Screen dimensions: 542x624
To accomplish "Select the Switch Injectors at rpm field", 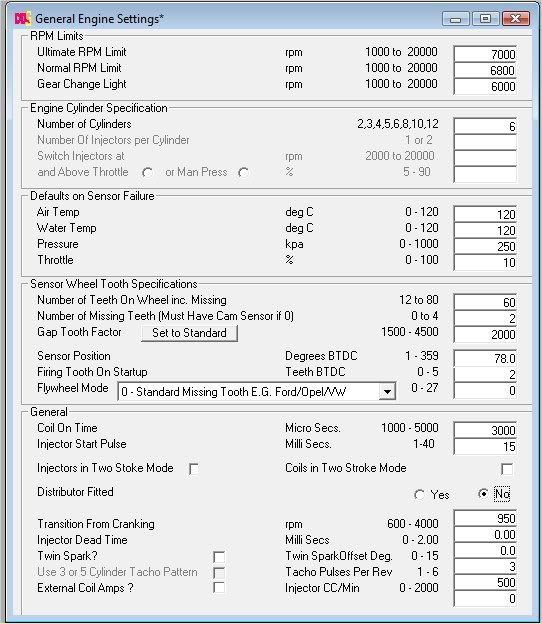I will (485, 158).
